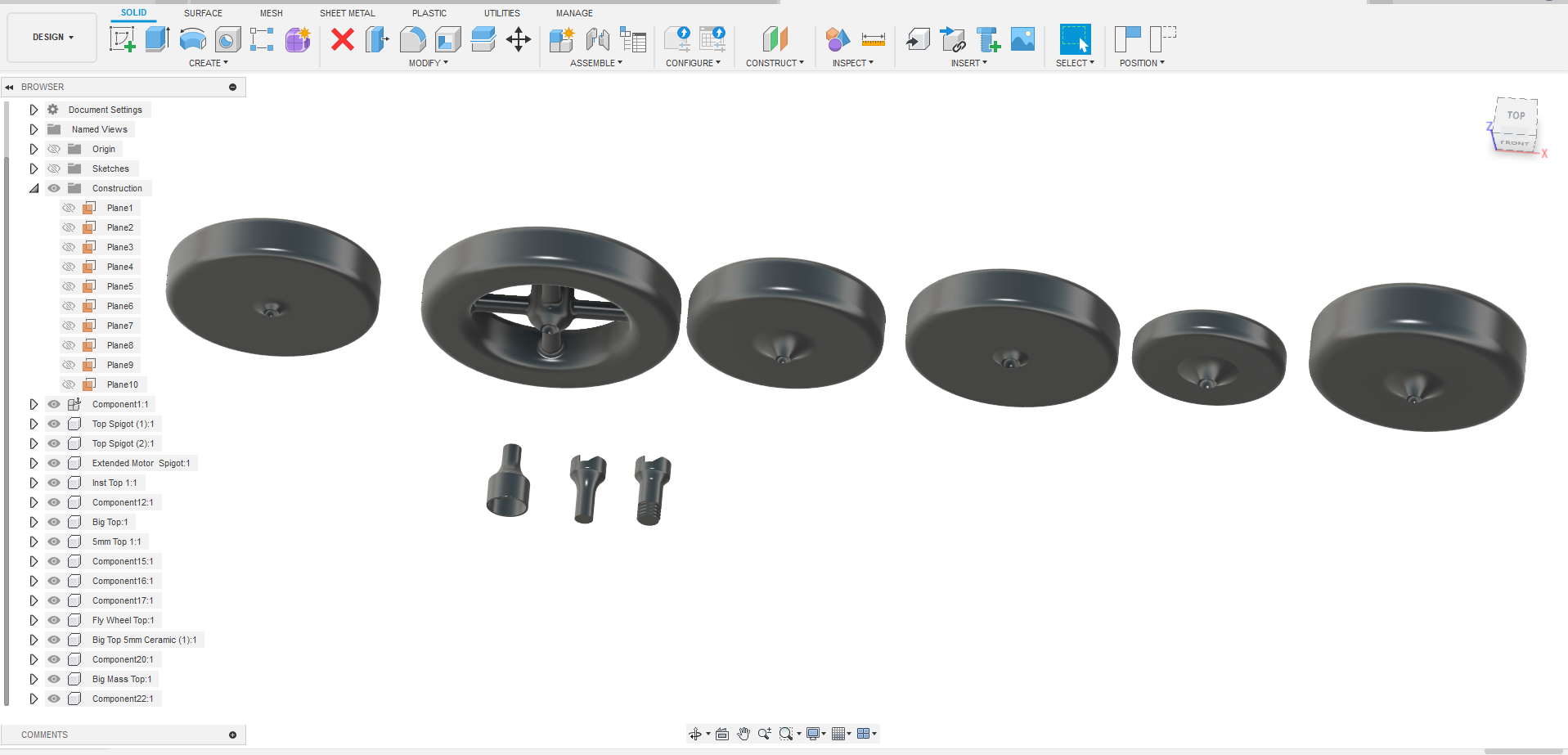1568x755 pixels.
Task: Click the Measure ruler icon
Action: [x=874, y=38]
